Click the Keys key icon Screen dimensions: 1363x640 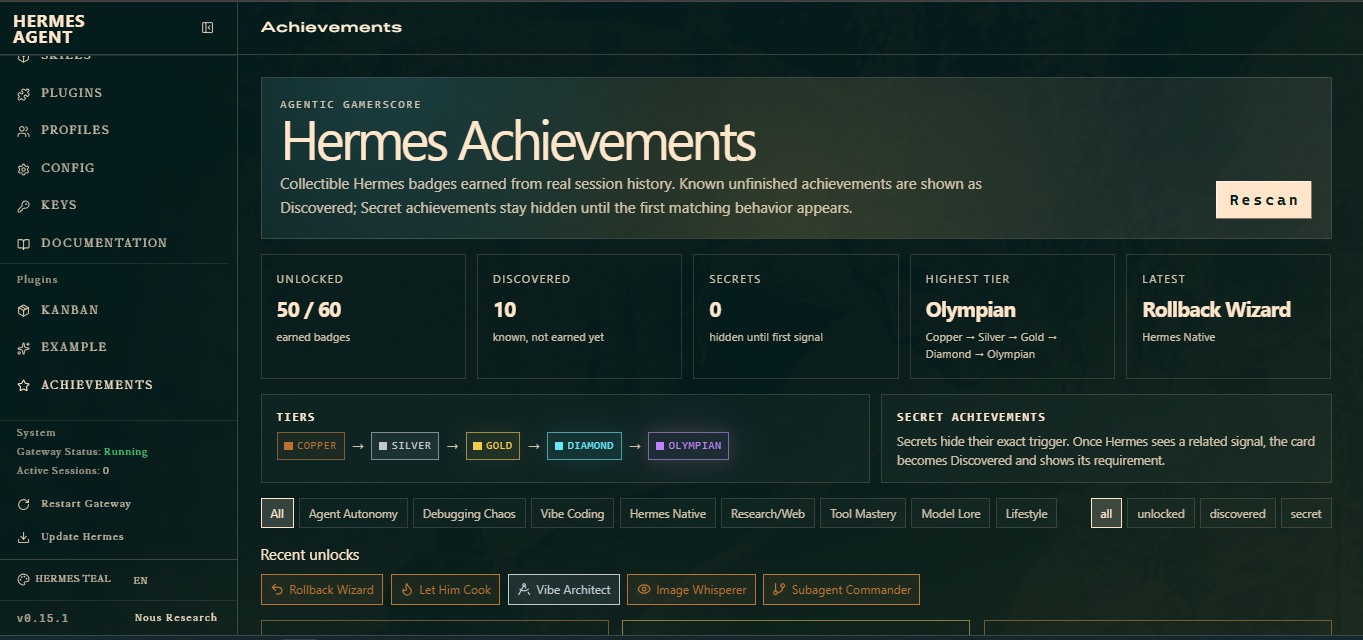[24, 206]
